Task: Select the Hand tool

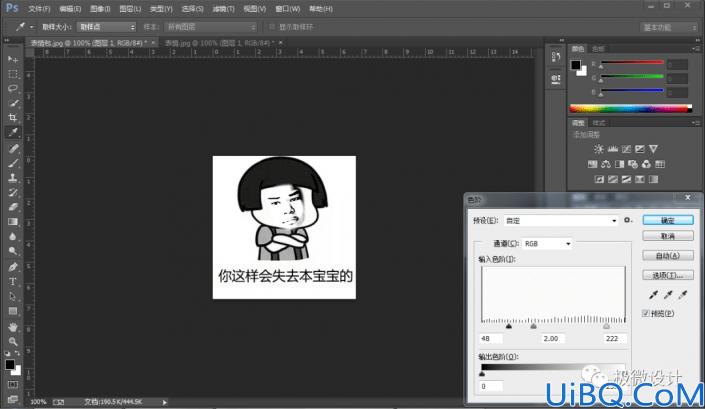Action: (13, 327)
